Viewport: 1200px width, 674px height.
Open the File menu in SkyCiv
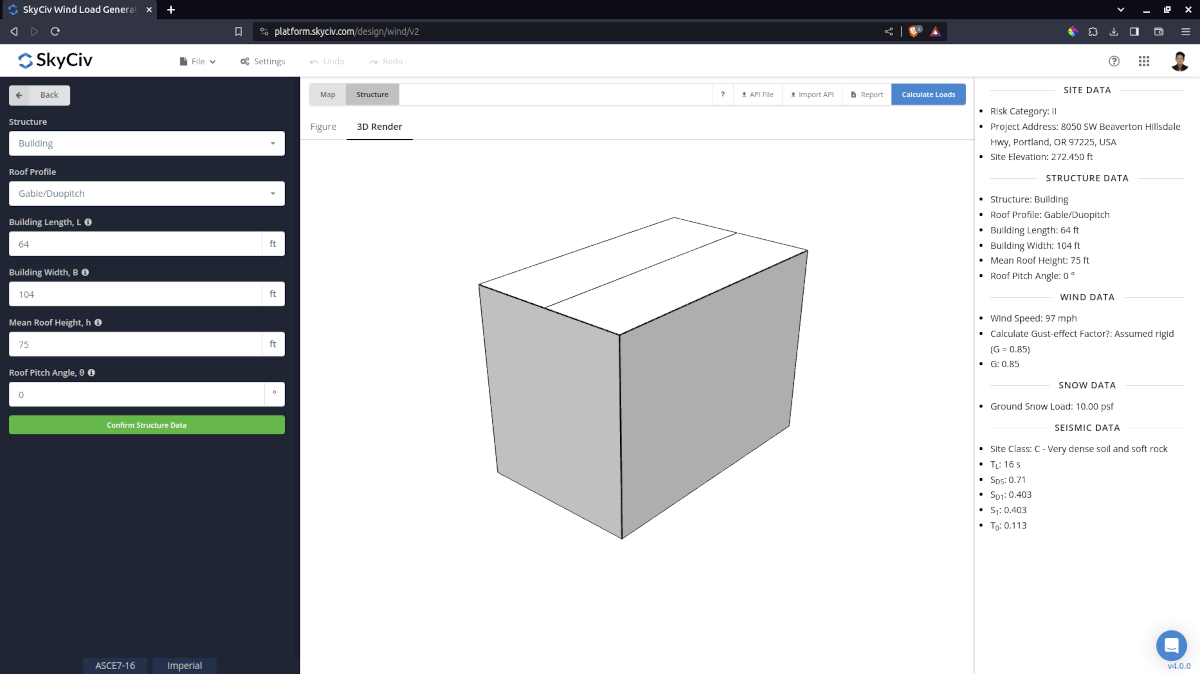click(196, 60)
